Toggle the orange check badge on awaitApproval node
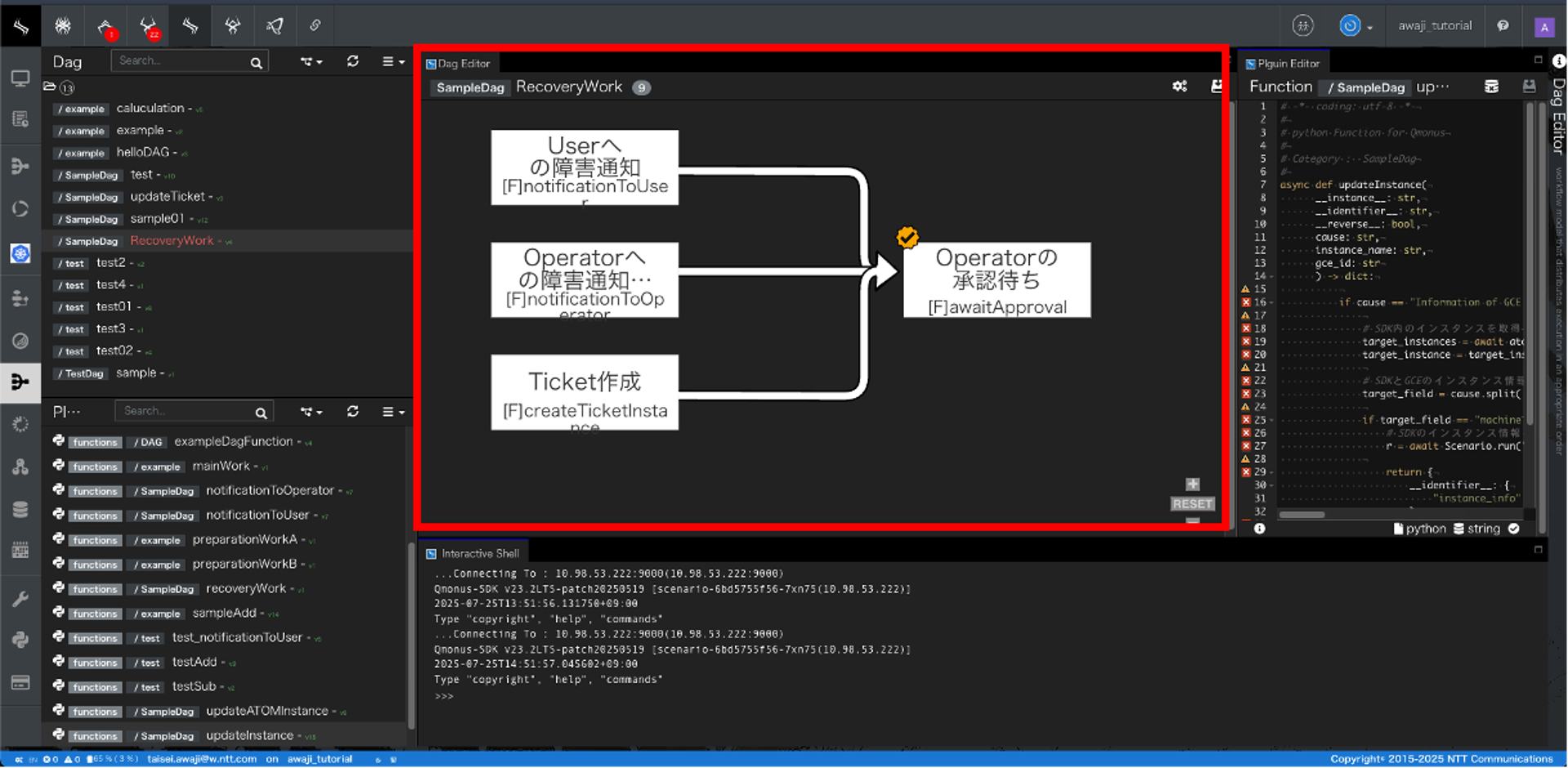Viewport: 1568px width, 768px height. [x=907, y=237]
